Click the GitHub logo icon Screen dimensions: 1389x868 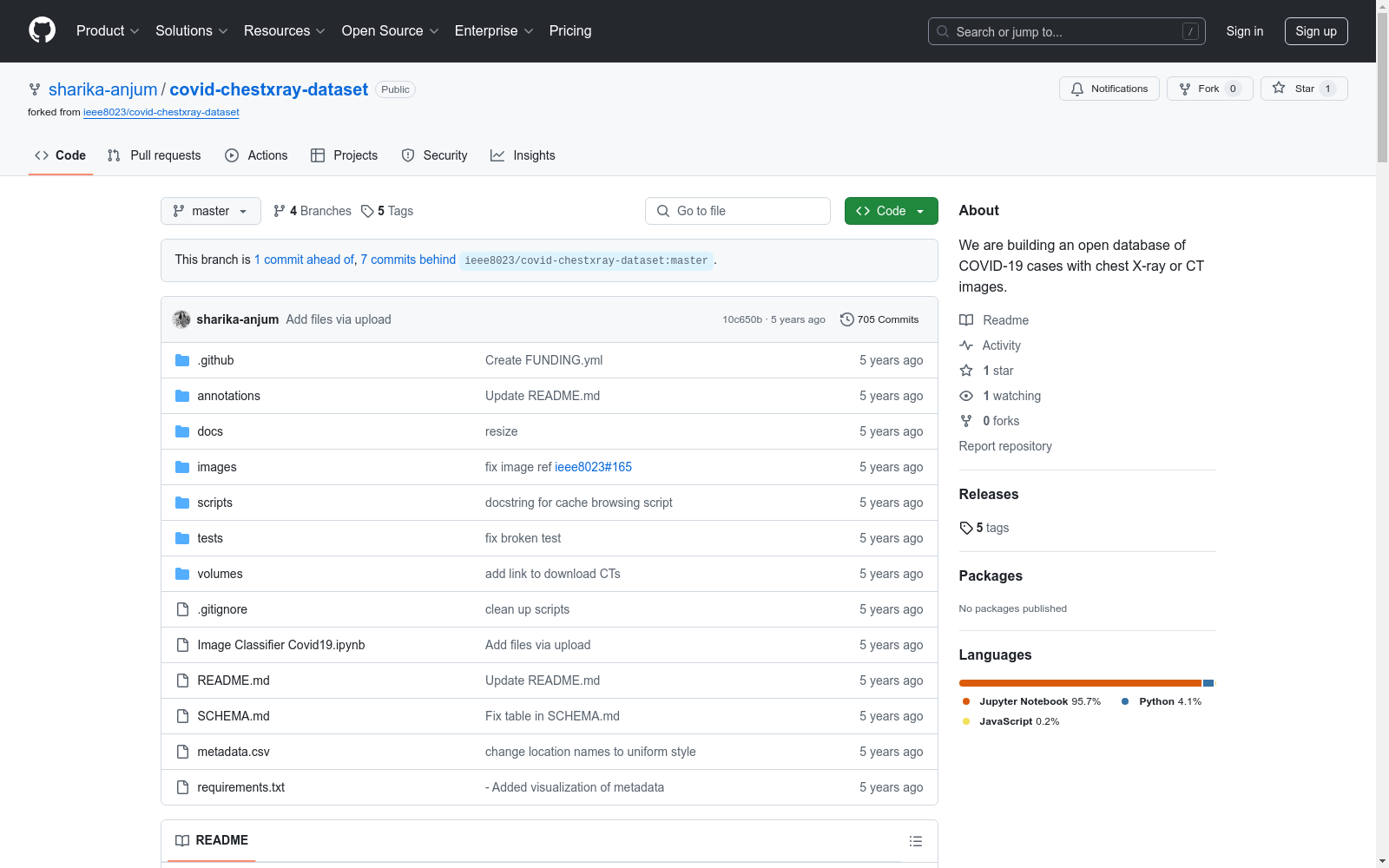(x=42, y=30)
